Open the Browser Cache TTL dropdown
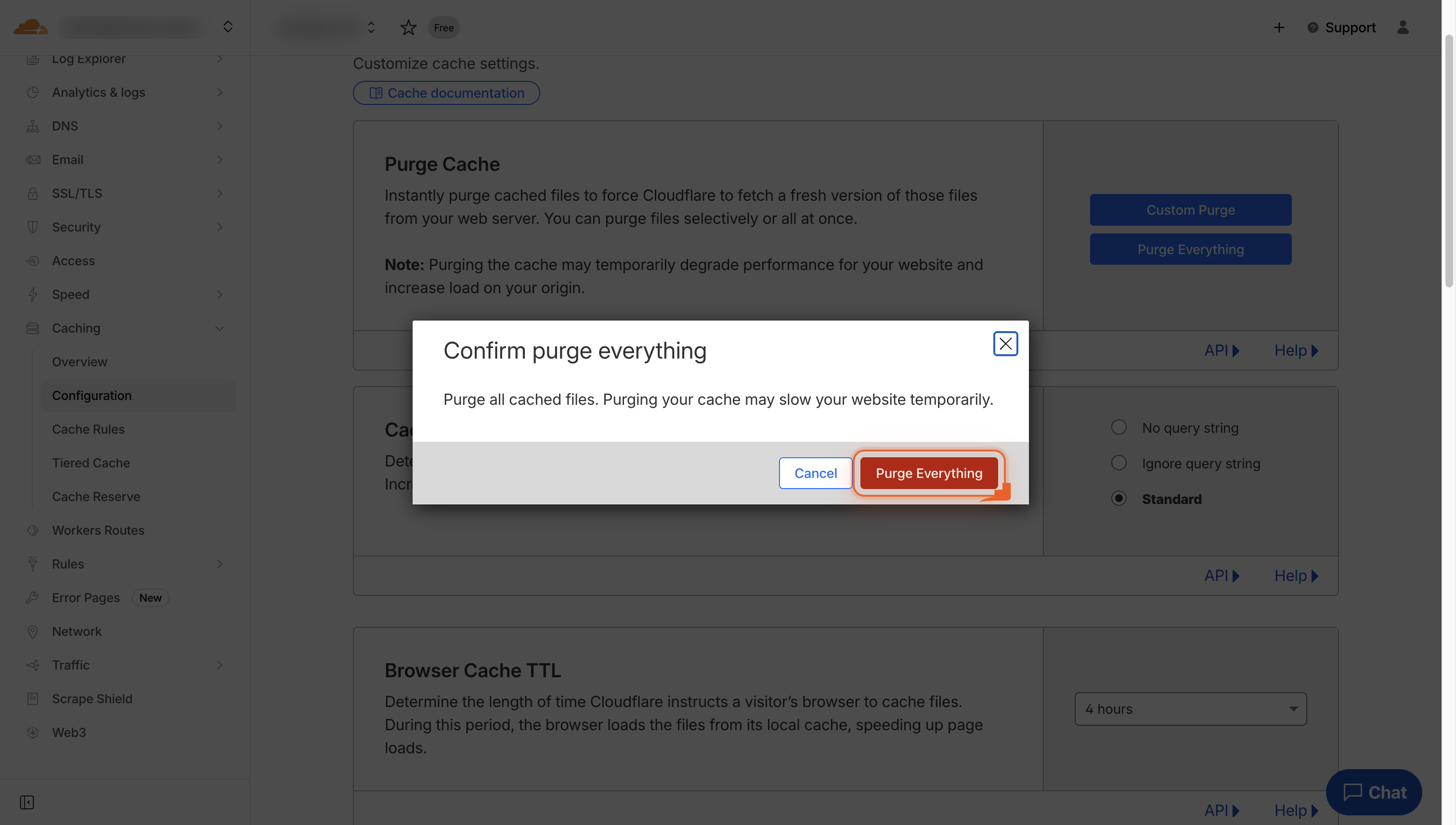Screen dimensions: 1456x825 [x=1190, y=708]
